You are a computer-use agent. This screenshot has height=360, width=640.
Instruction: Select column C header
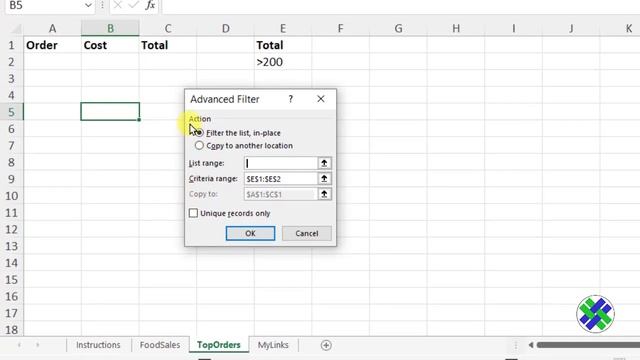point(168,29)
